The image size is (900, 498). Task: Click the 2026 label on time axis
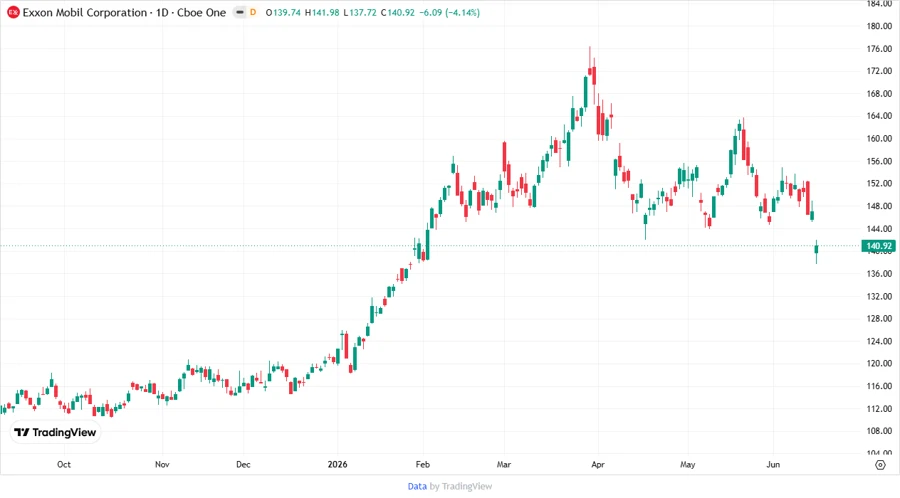point(338,464)
